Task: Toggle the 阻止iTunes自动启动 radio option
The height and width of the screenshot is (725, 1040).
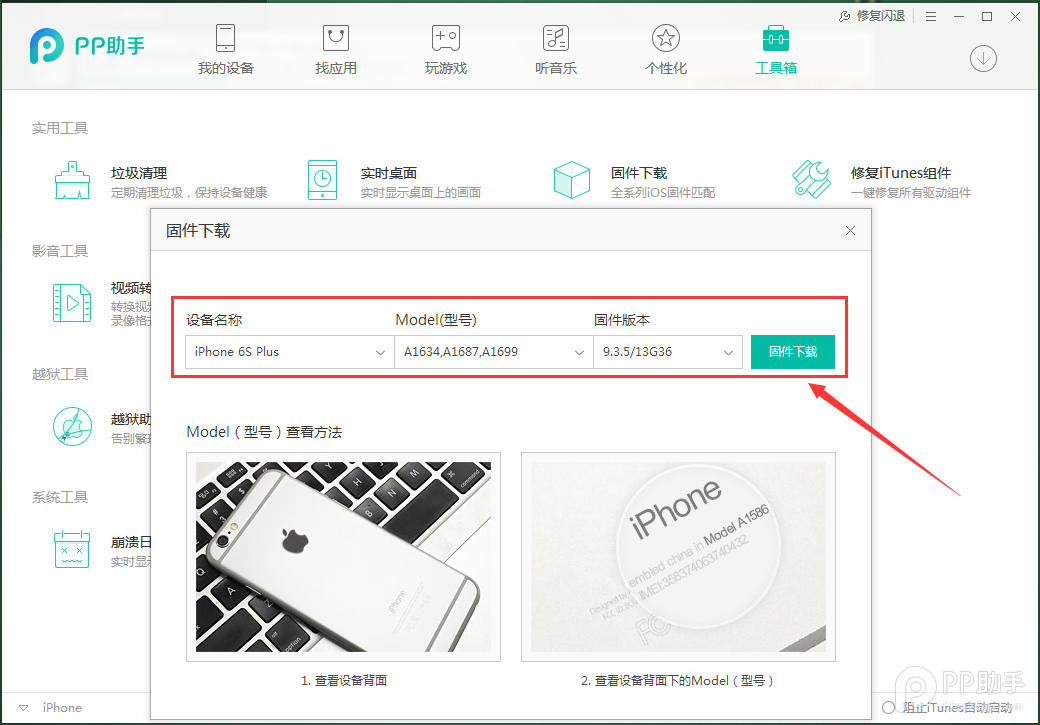Action: [x=888, y=708]
